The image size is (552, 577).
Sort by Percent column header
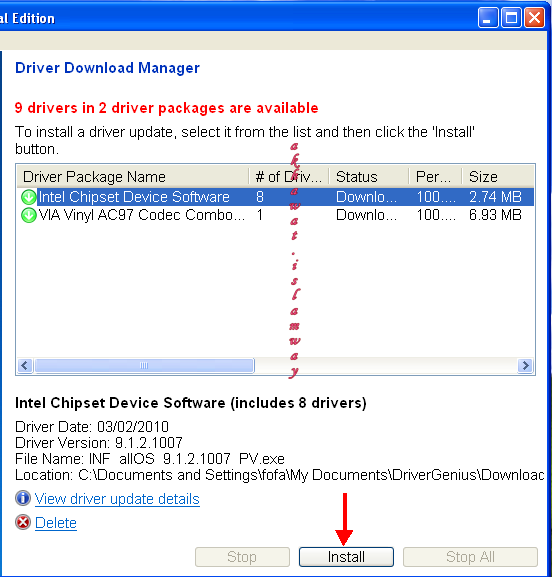coord(435,177)
